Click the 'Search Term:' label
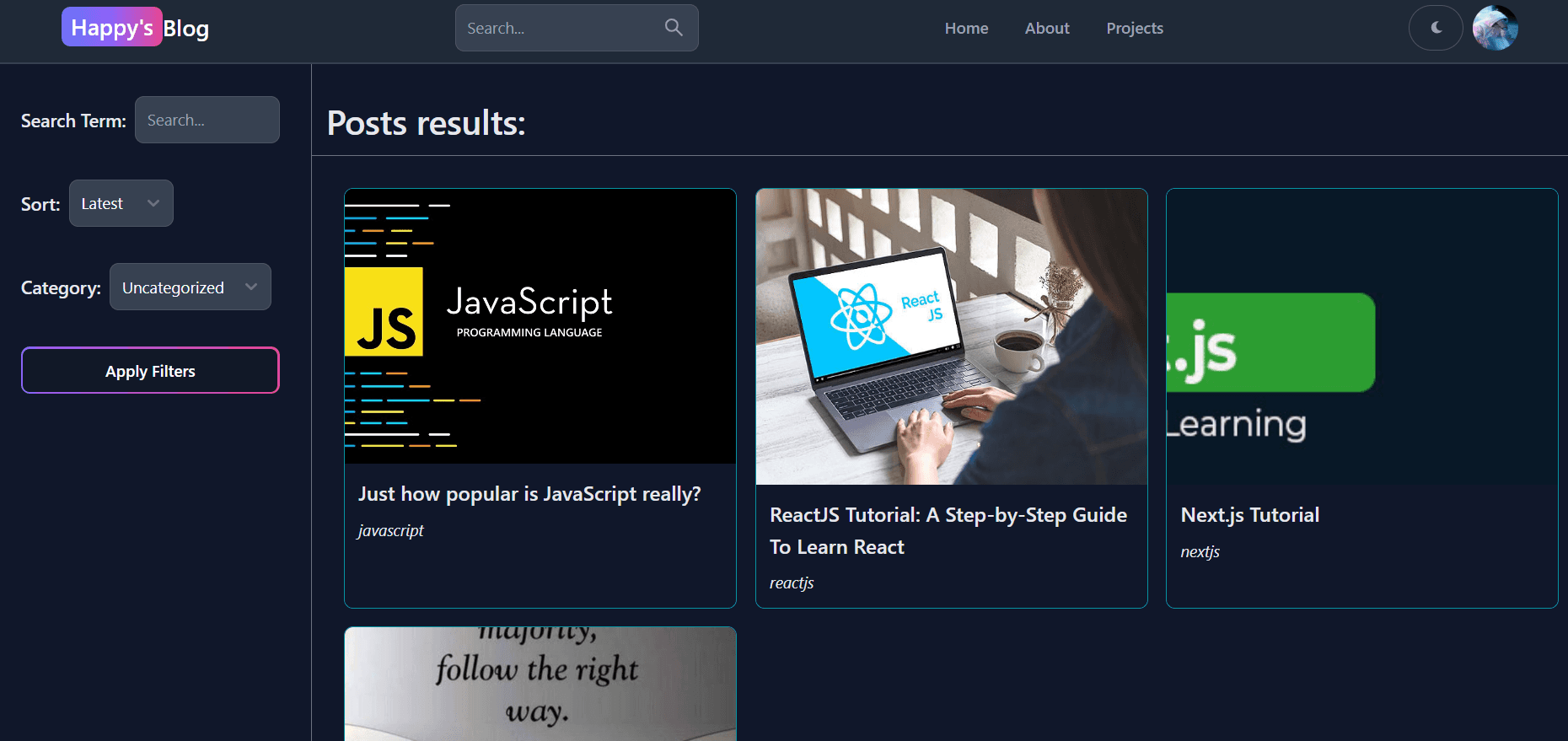 73,121
